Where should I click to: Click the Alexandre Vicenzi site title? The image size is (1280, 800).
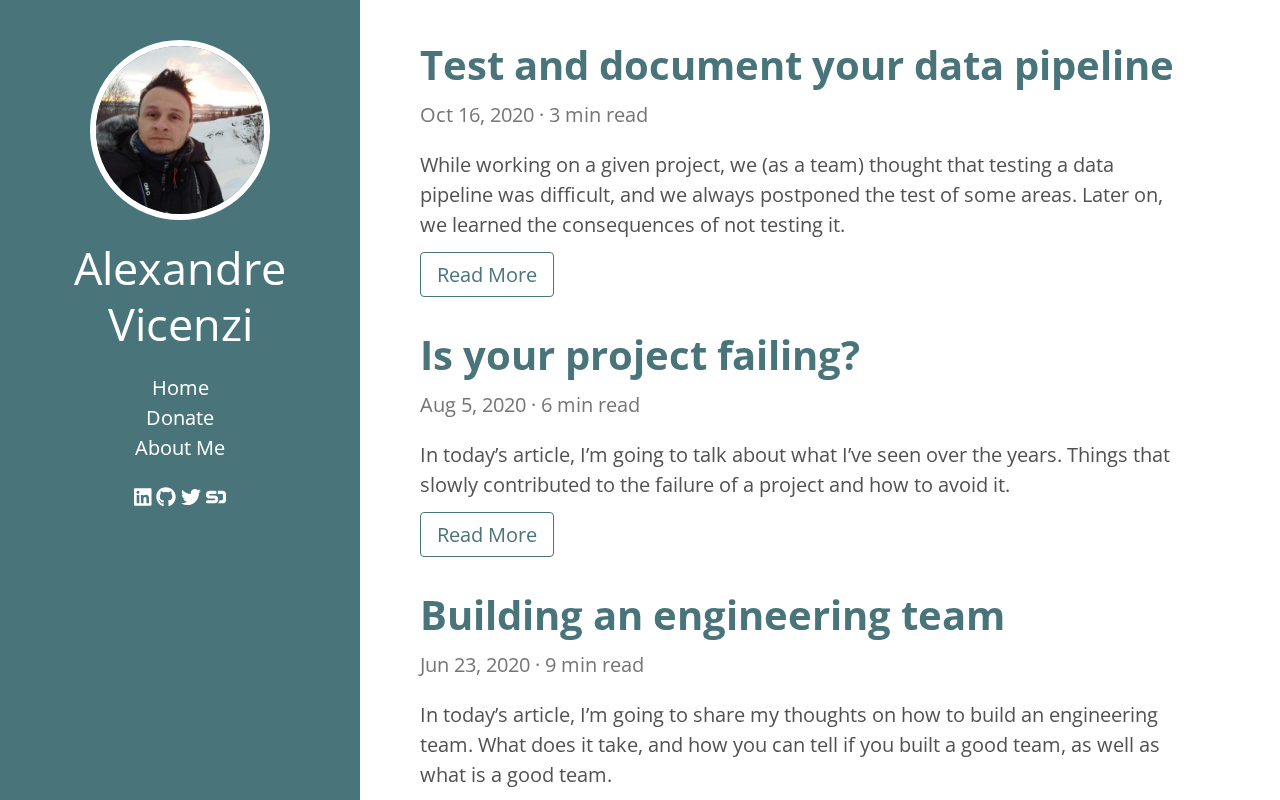pos(180,296)
